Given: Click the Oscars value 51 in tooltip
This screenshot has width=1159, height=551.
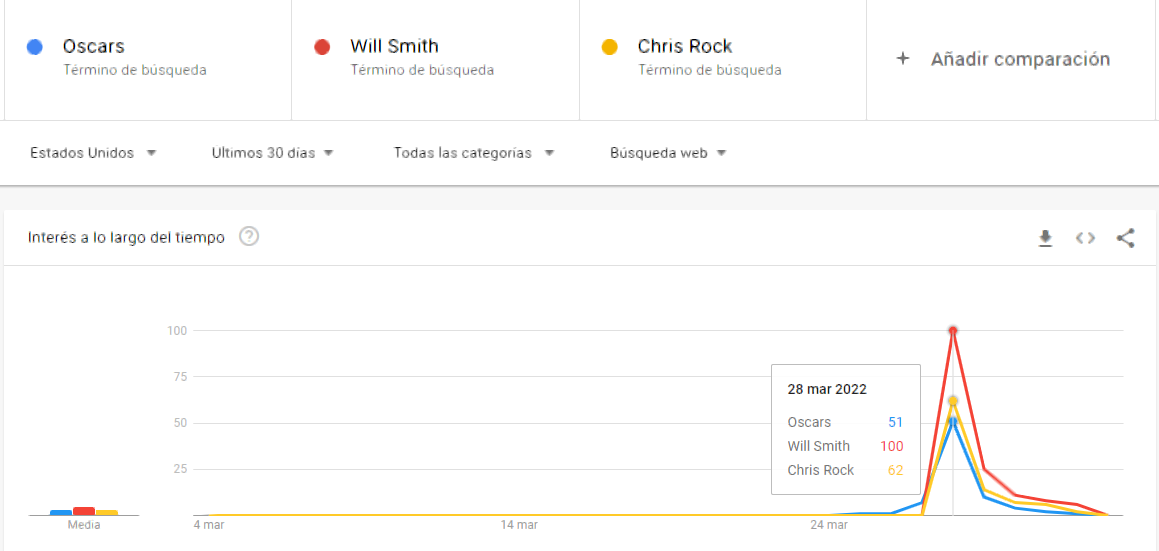Looking at the screenshot, I should tap(895, 422).
